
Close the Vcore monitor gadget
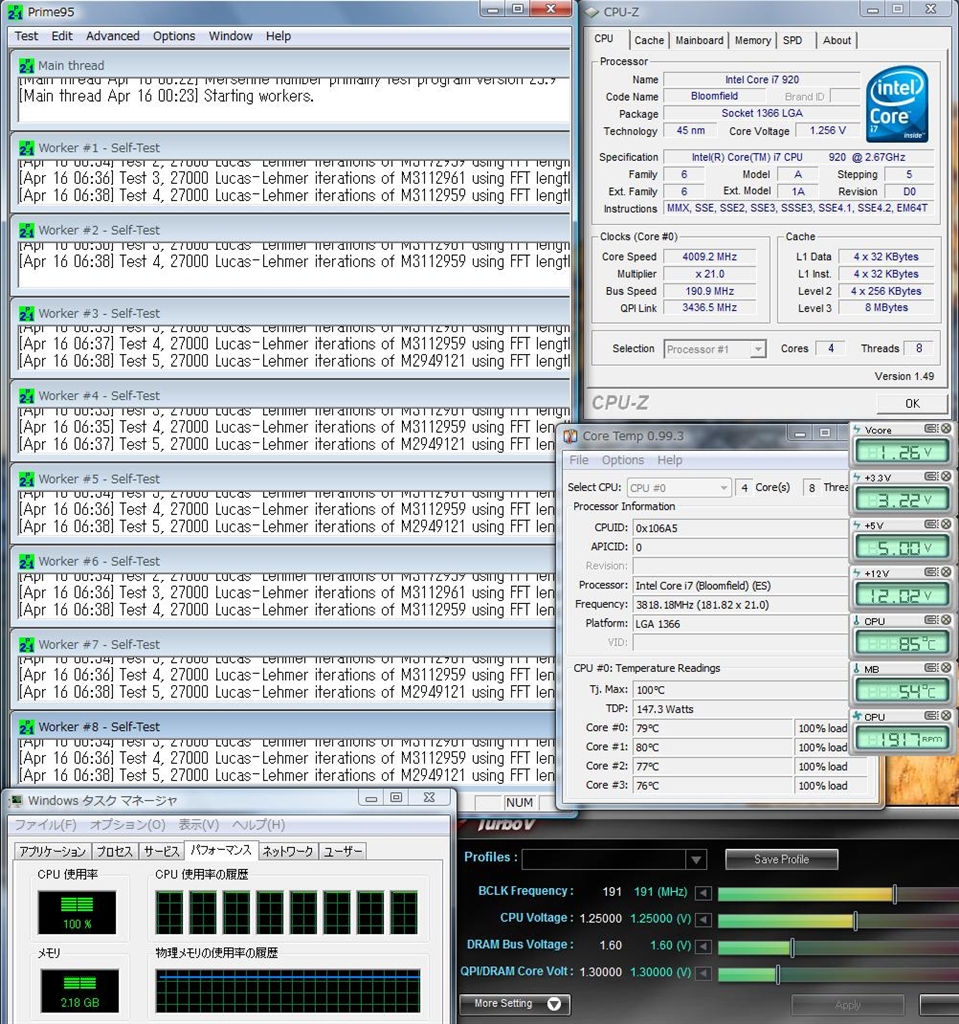click(x=946, y=429)
